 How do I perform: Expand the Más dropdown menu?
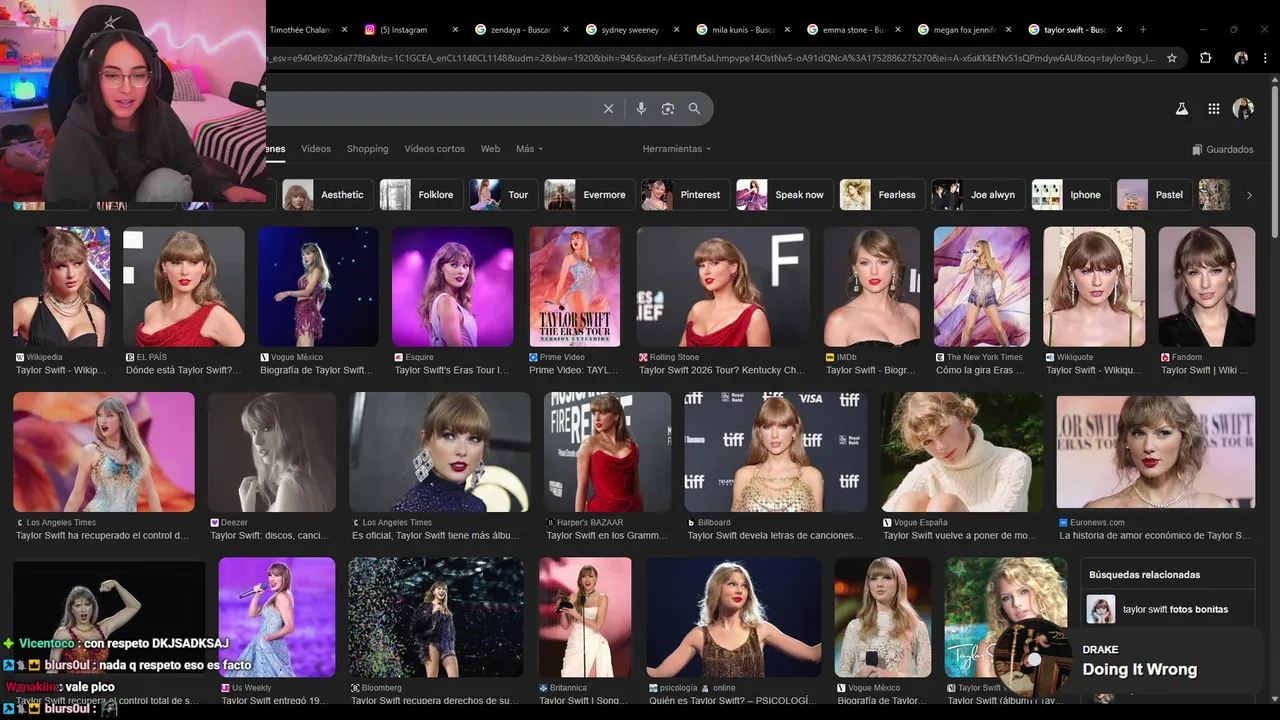point(529,149)
